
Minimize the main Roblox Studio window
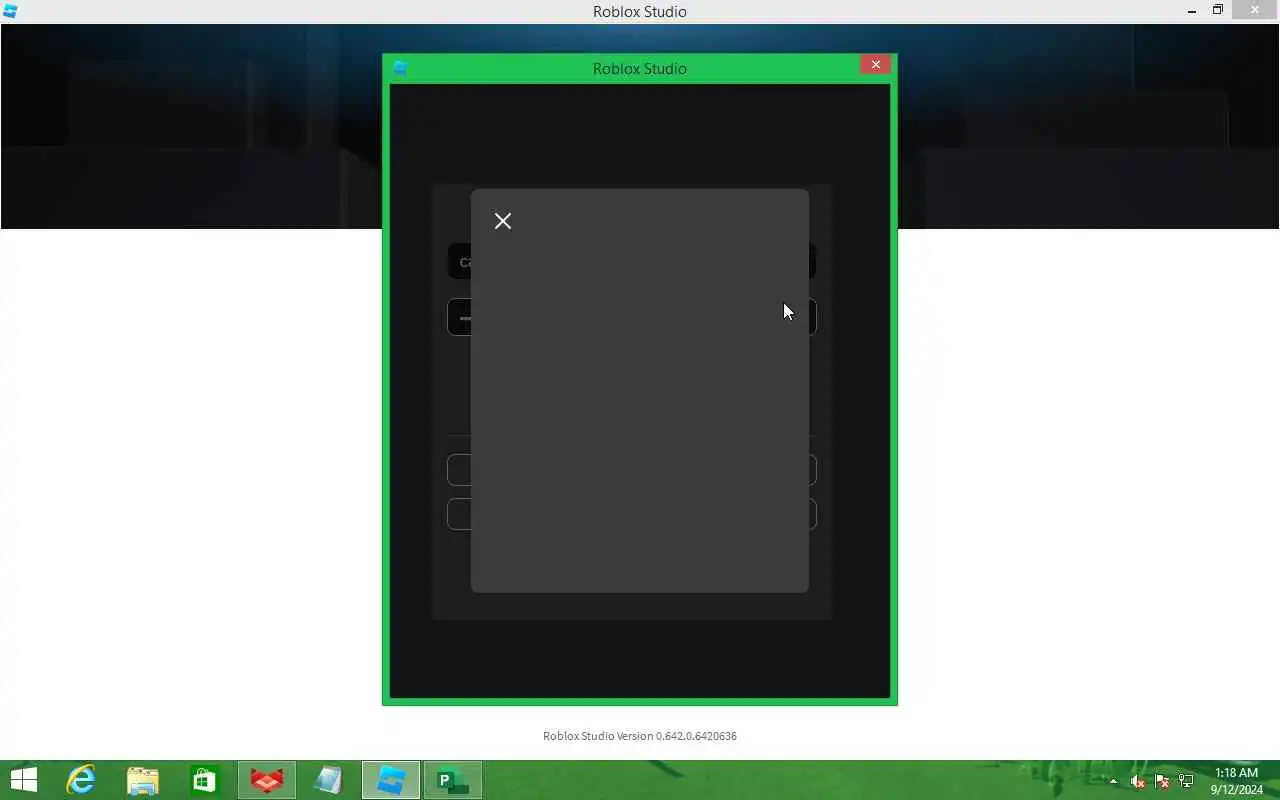click(x=1192, y=11)
